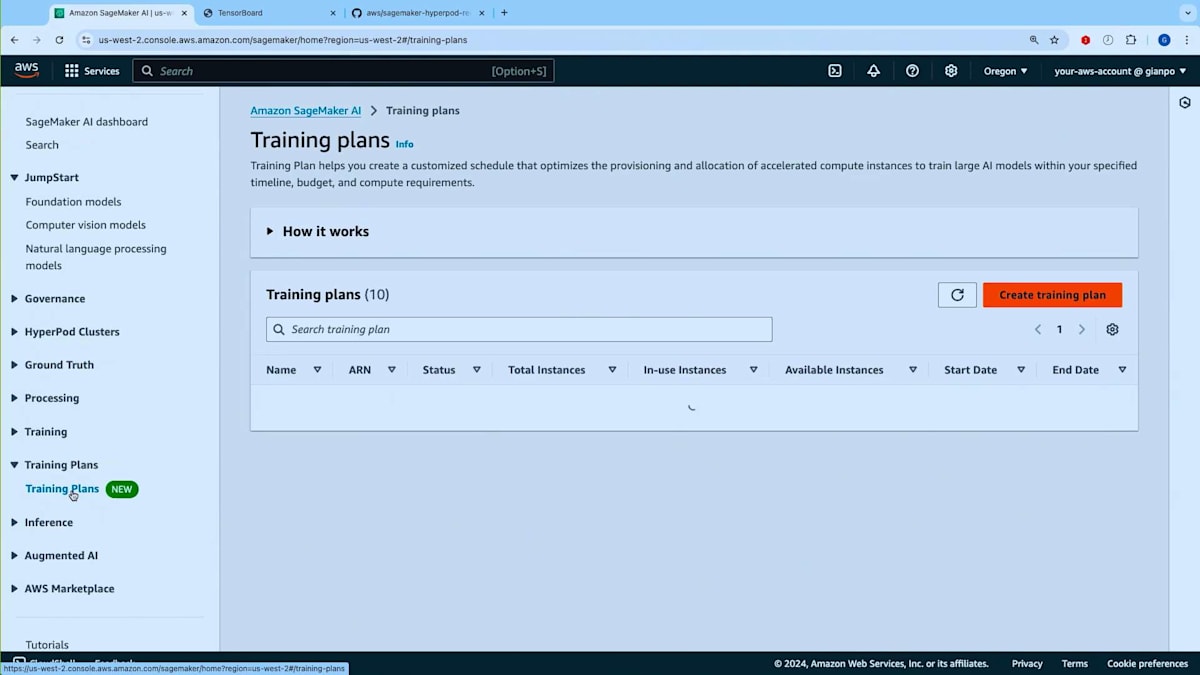
Task: Open the browser three-dot menu
Action: [1186, 40]
